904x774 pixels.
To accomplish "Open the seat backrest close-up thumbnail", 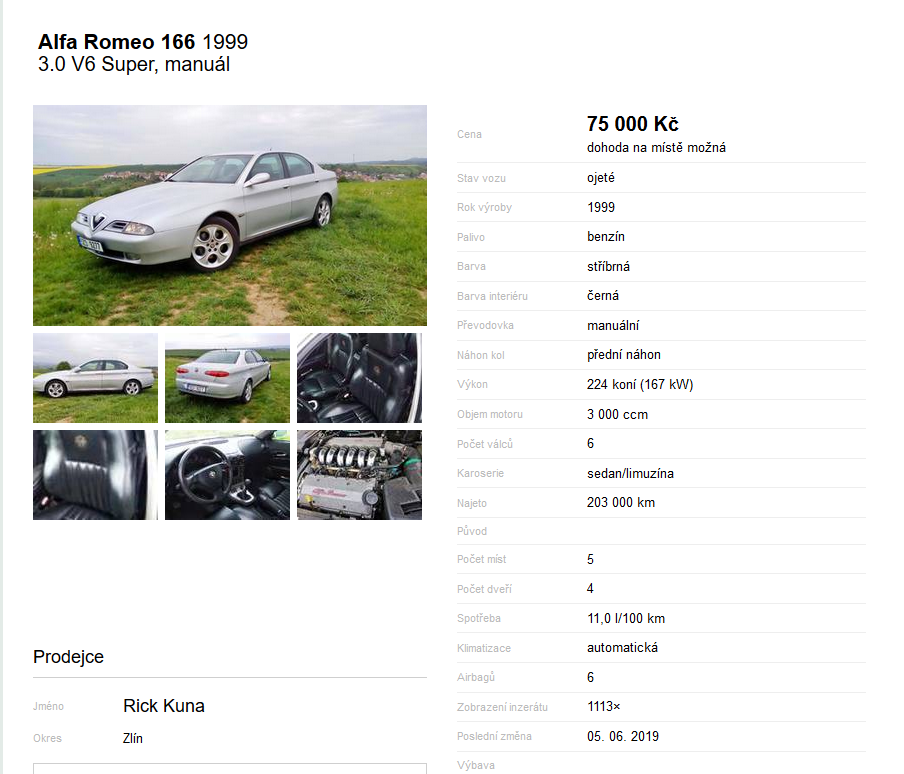I will [x=95, y=474].
